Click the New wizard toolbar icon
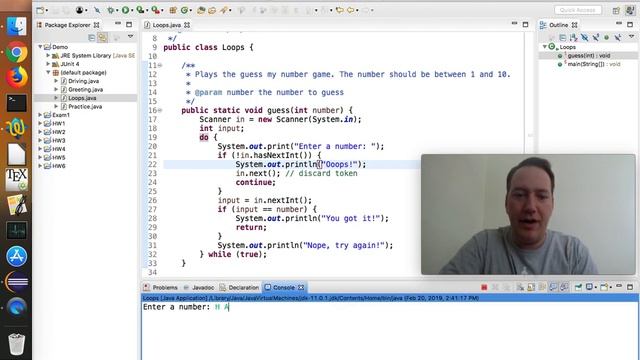 click(x=40, y=10)
